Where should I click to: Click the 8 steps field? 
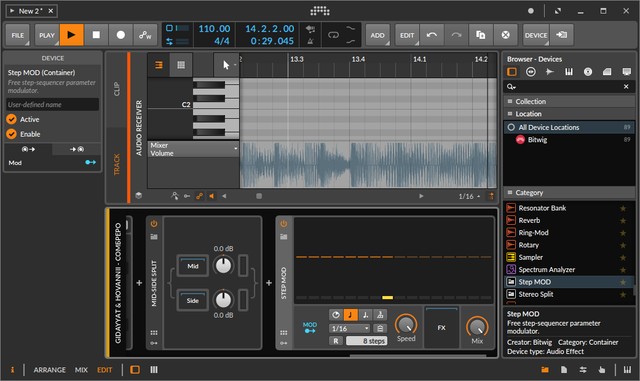[366, 341]
